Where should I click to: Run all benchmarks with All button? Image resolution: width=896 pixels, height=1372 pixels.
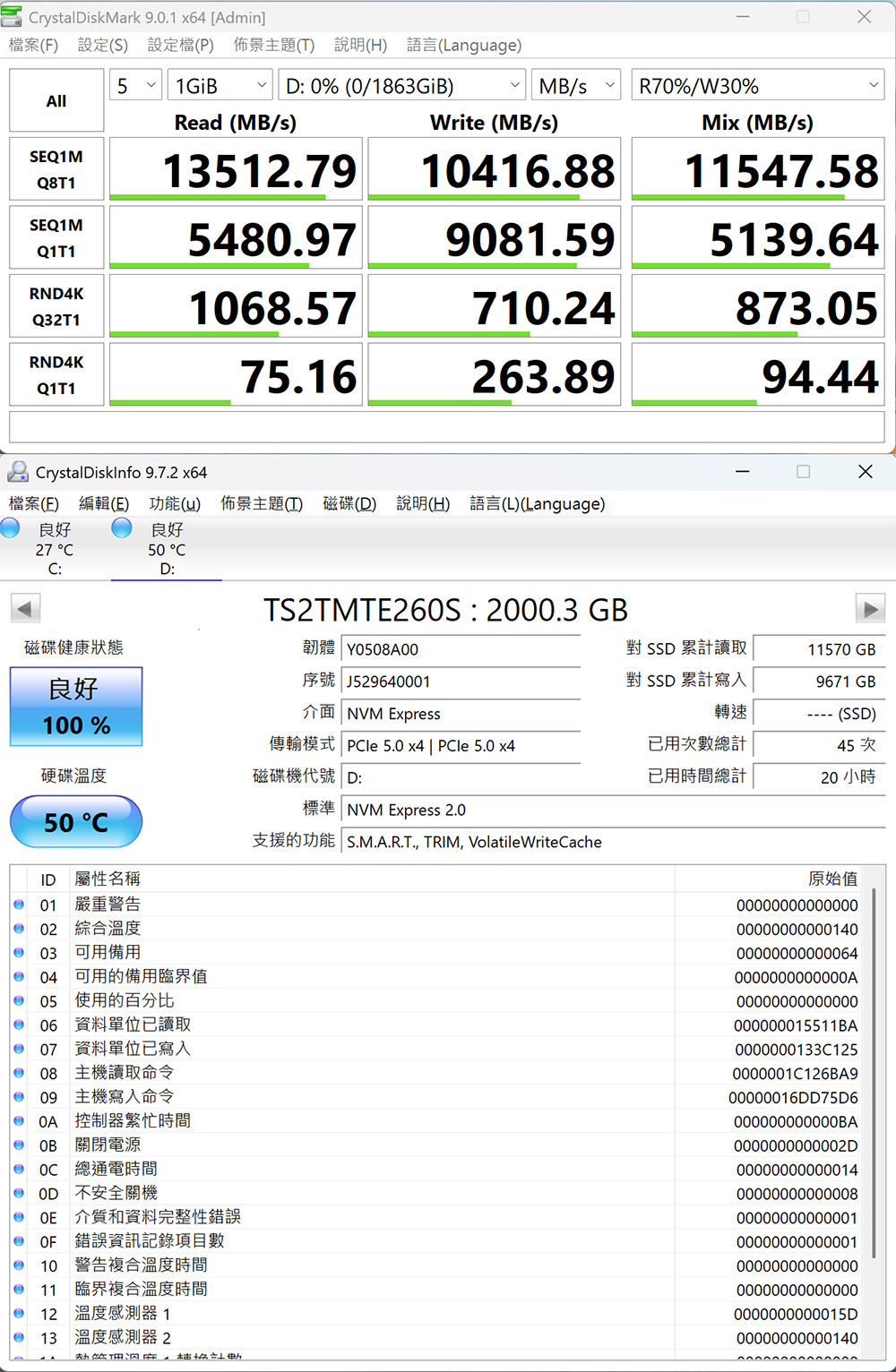pyautogui.click(x=56, y=101)
